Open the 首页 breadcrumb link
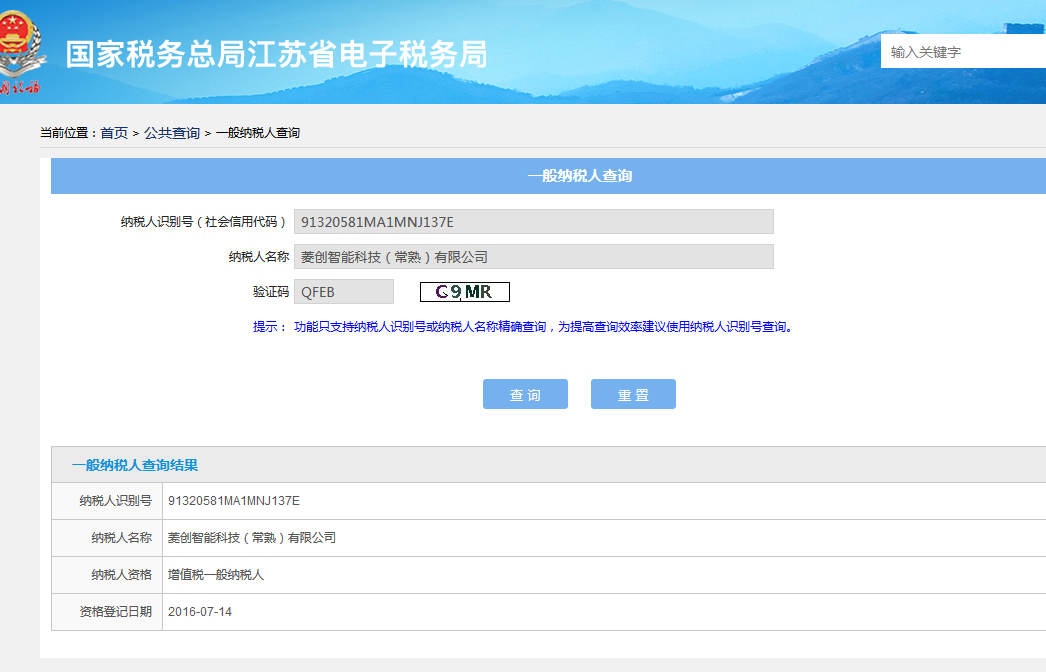The width and height of the screenshot is (1046, 672). tap(114, 133)
